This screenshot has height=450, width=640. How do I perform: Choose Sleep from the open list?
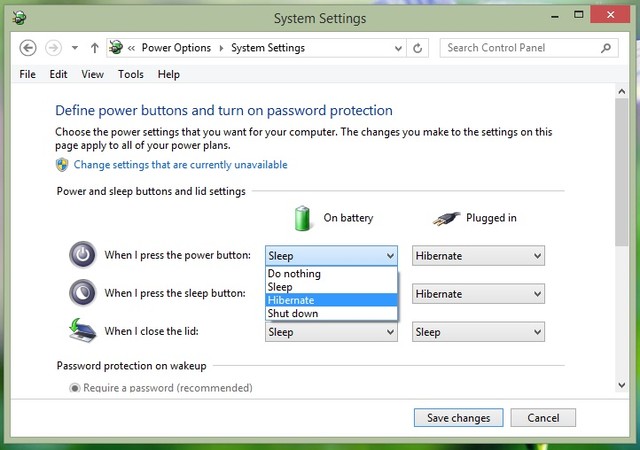pyautogui.click(x=331, y=287)
